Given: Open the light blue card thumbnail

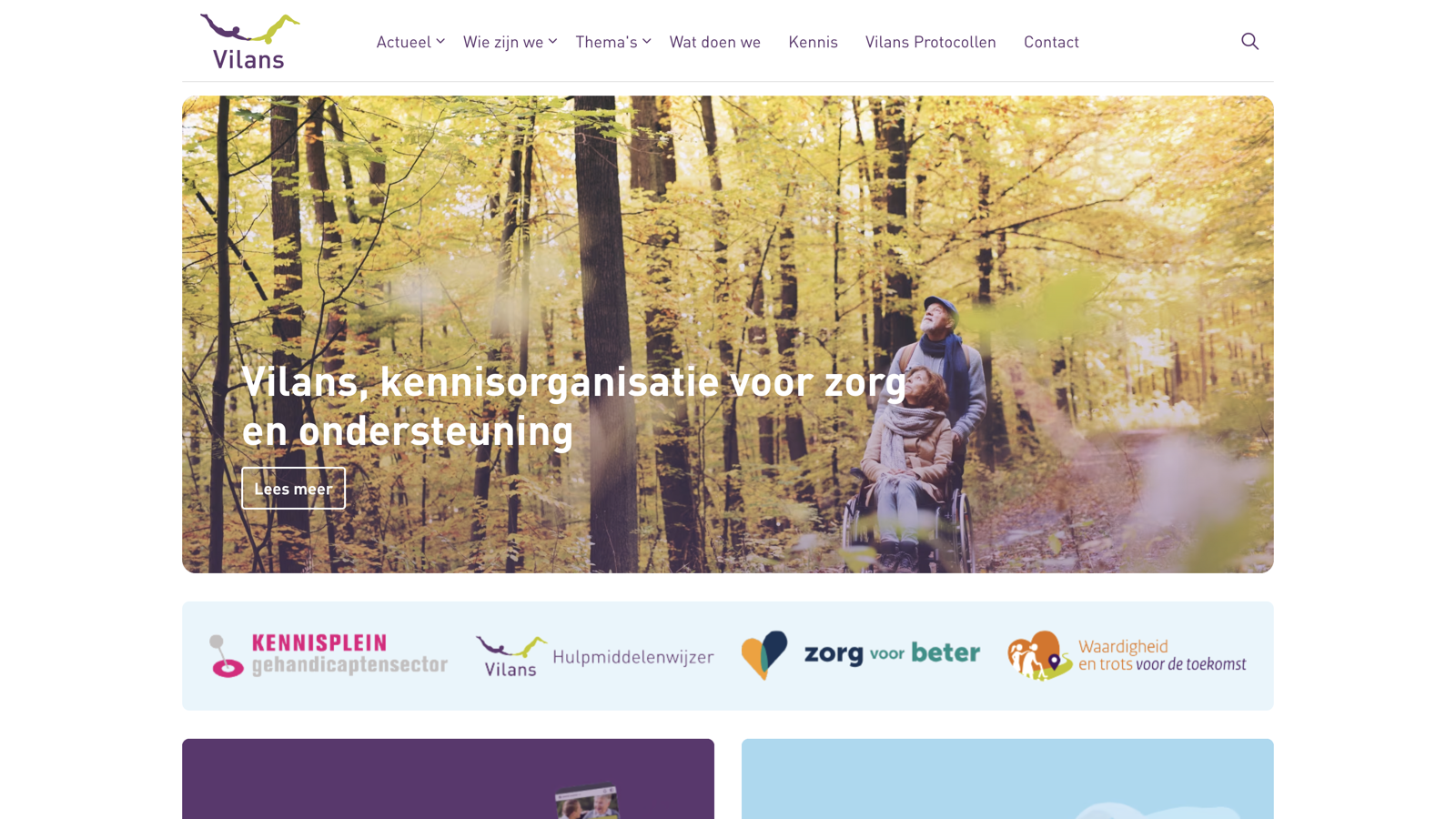Looking at the screenshot, I should [1007, 779].
